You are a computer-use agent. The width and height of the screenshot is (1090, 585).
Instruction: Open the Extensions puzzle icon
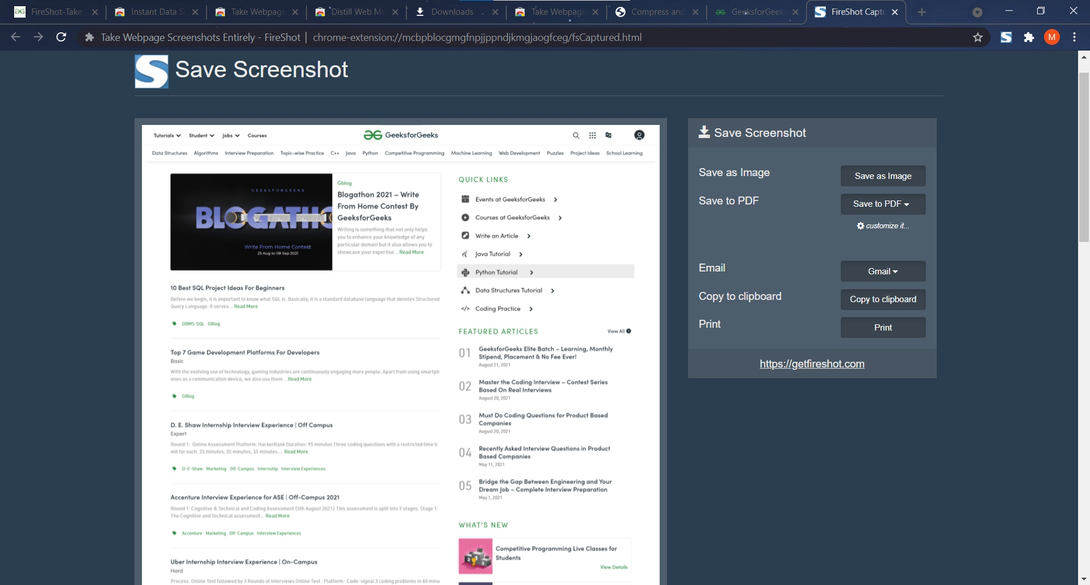click(1029, 38)
